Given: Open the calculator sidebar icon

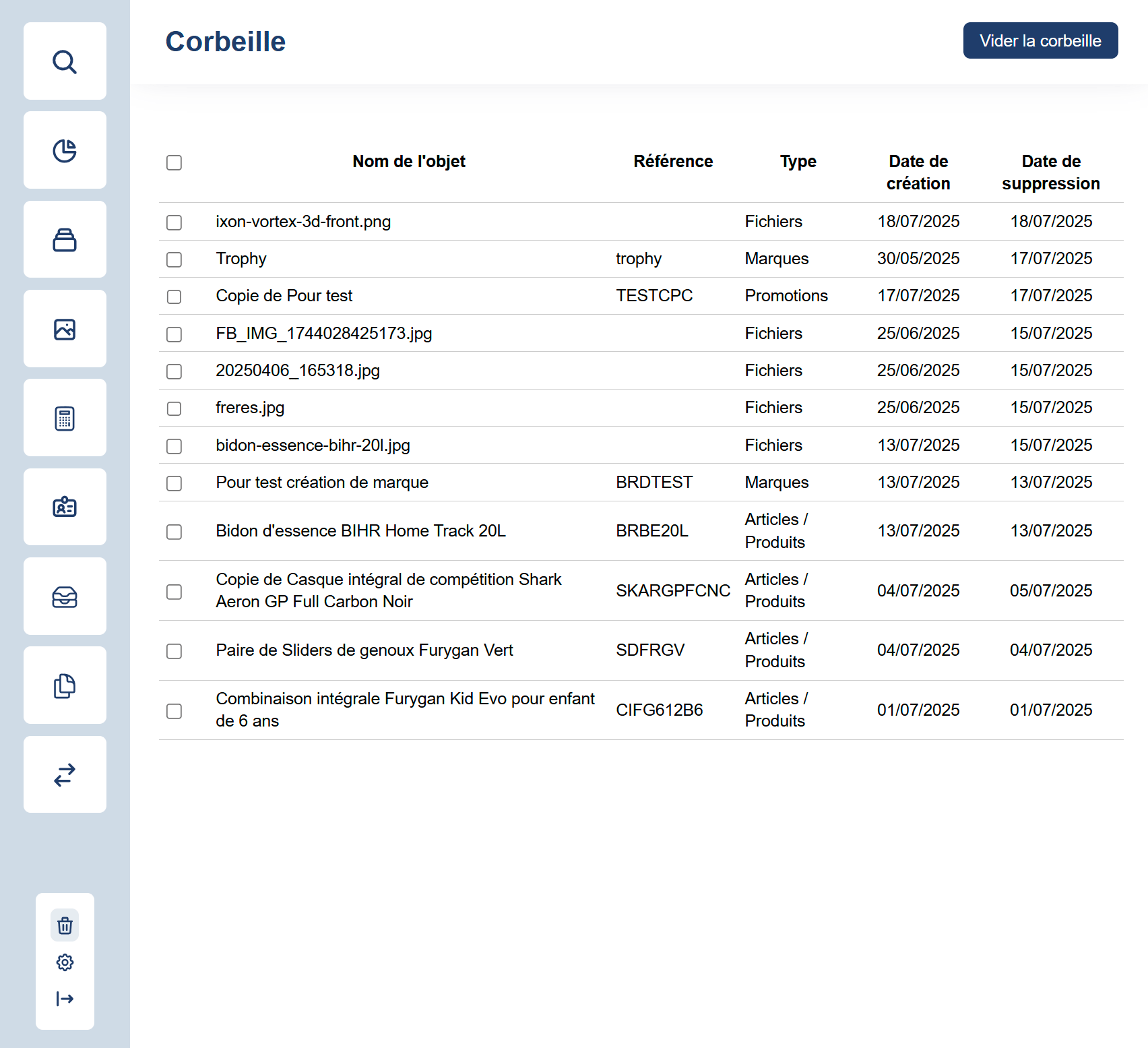Looking at the screenshot, I should click(x=65, y=418).
